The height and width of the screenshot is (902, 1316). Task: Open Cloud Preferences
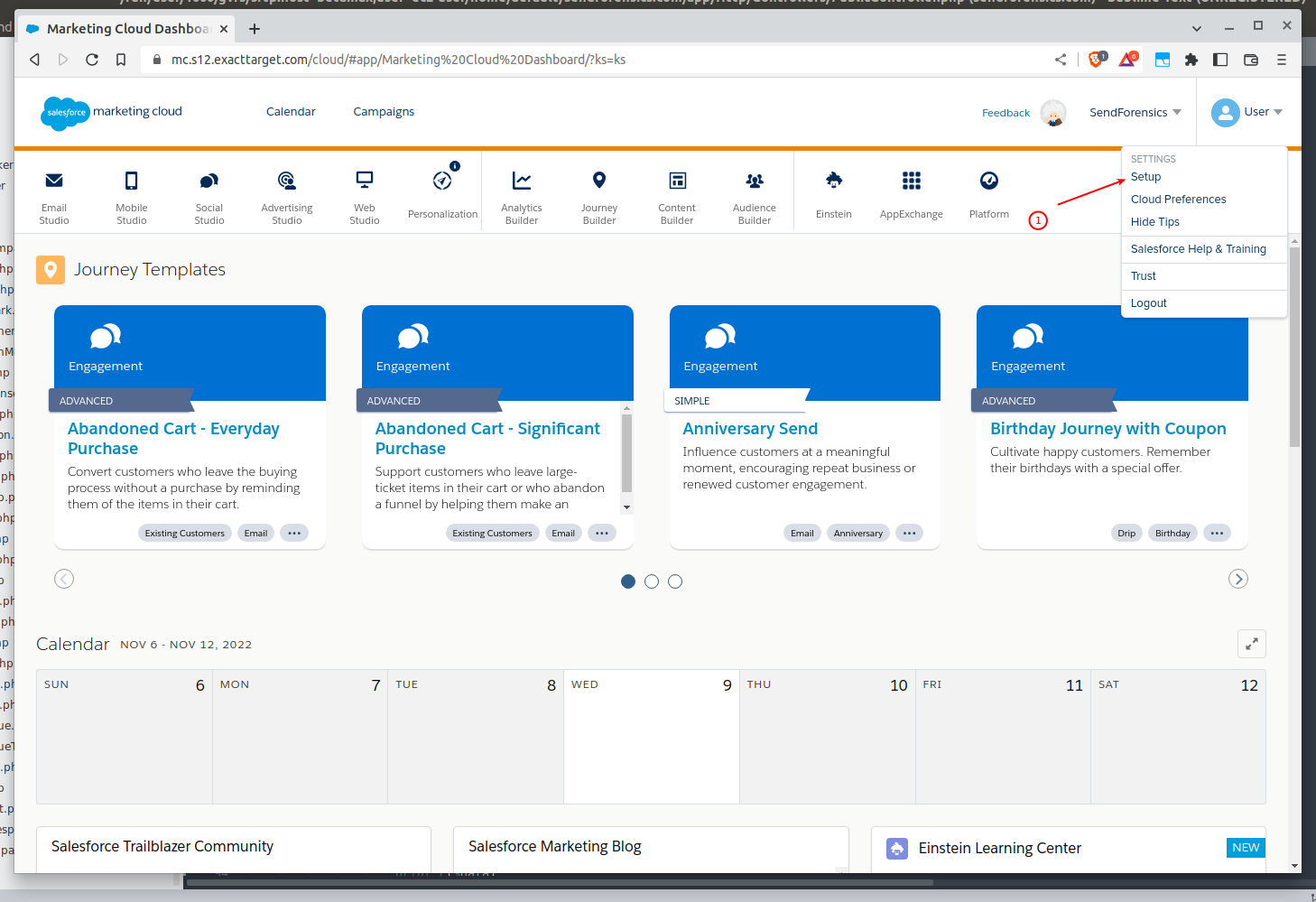click(1179, 200)
